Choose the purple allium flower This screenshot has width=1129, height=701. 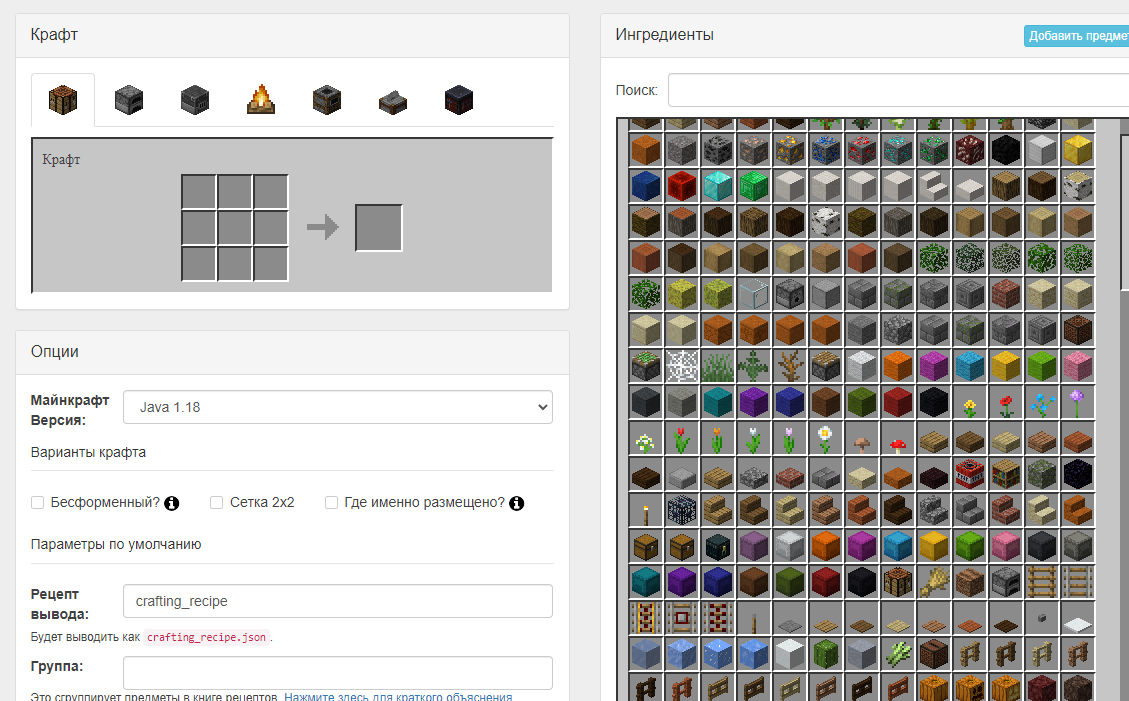pos(1077,402)
